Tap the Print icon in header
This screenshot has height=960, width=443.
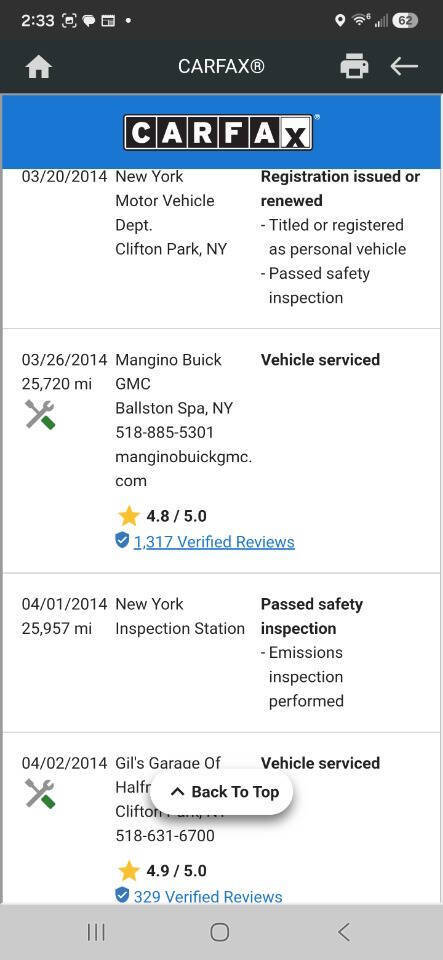(354, 66)
